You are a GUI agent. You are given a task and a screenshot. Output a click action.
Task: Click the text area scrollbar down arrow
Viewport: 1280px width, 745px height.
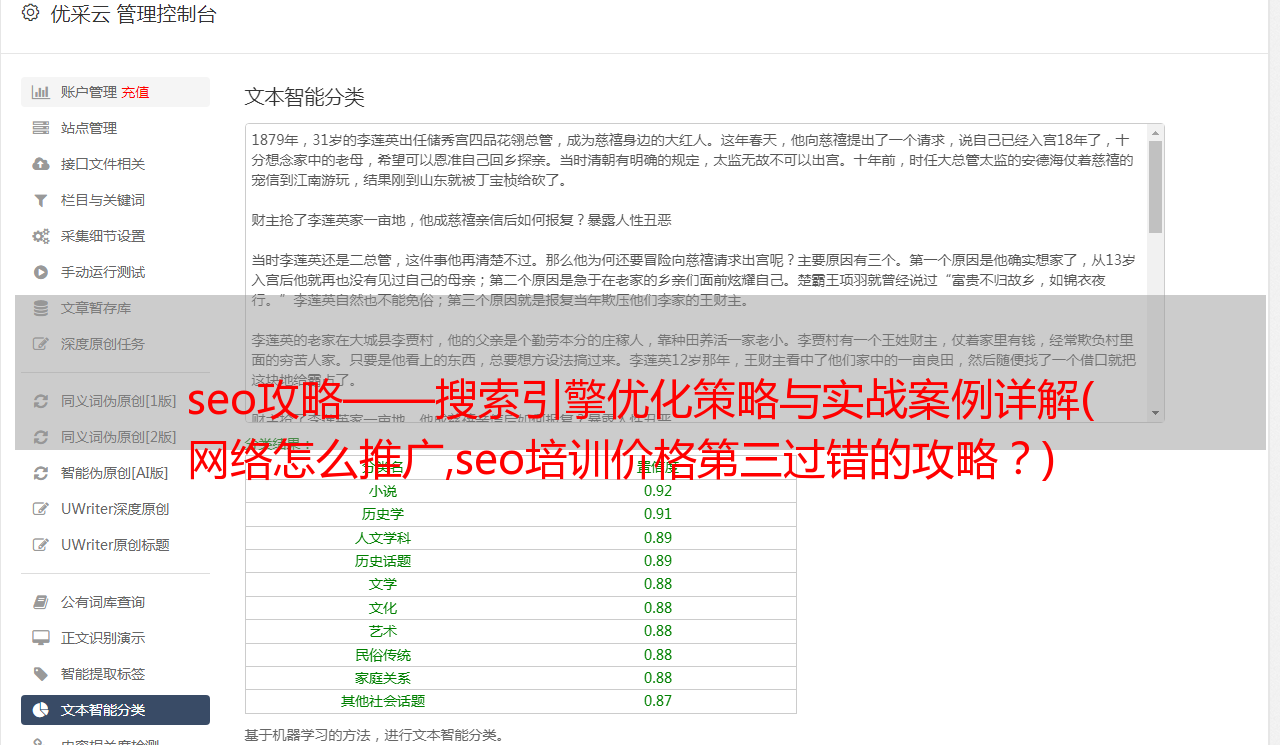point(1155,412)
